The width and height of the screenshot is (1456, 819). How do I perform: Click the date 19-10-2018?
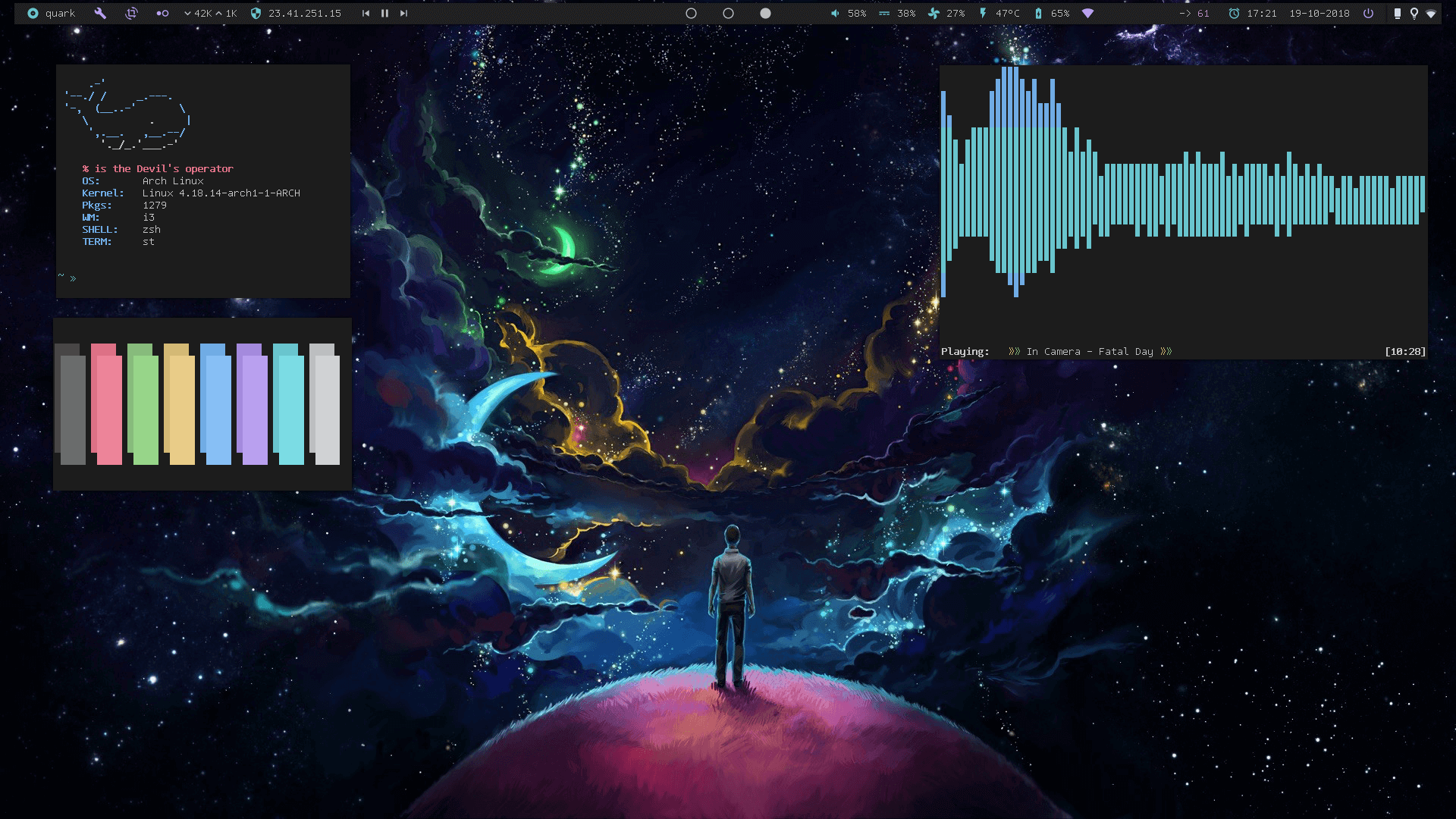point(1319,14)
